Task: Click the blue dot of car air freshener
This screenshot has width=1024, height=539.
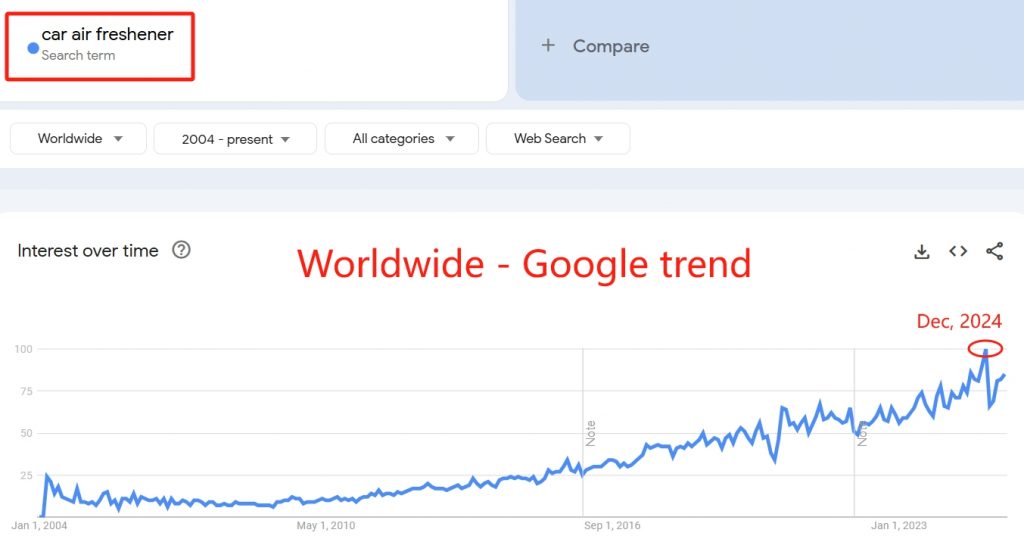Action: click(33, 48)
